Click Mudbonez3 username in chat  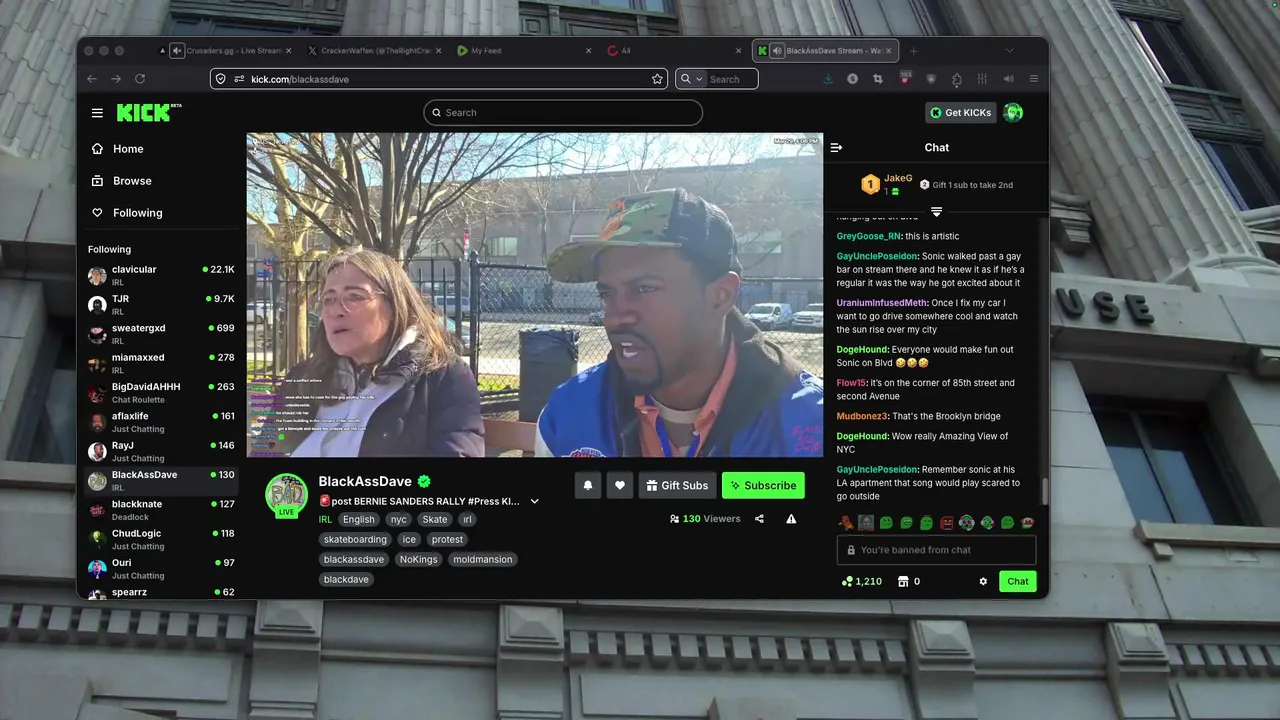pyautogui.click(x=862, y=416)
